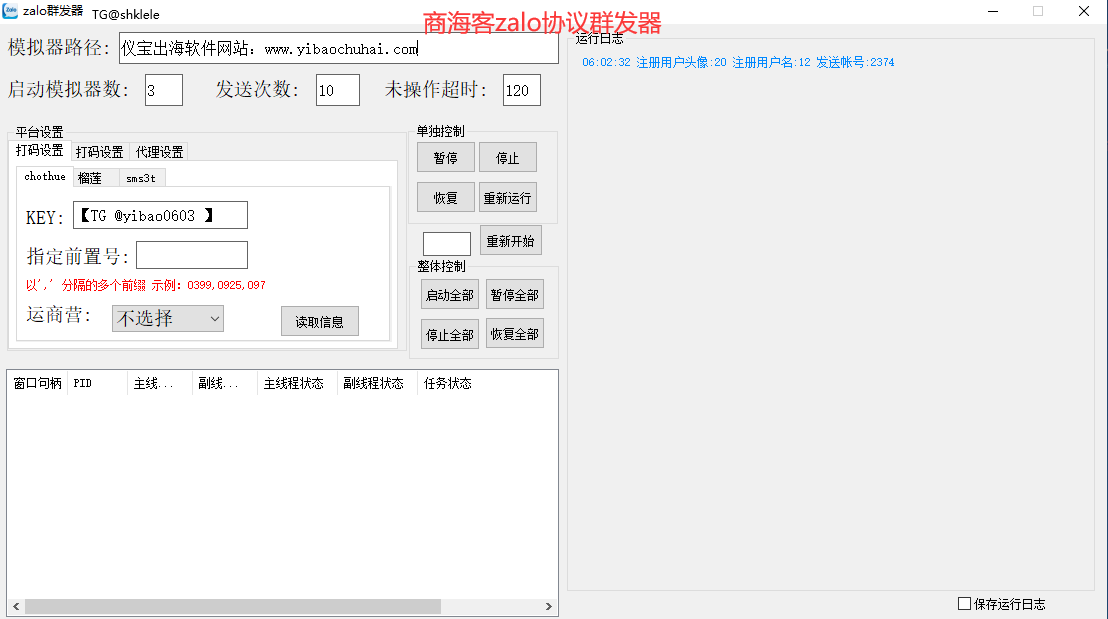
Task: Click the table scrollbar's left arrow
Action: (x=16, y=606)
